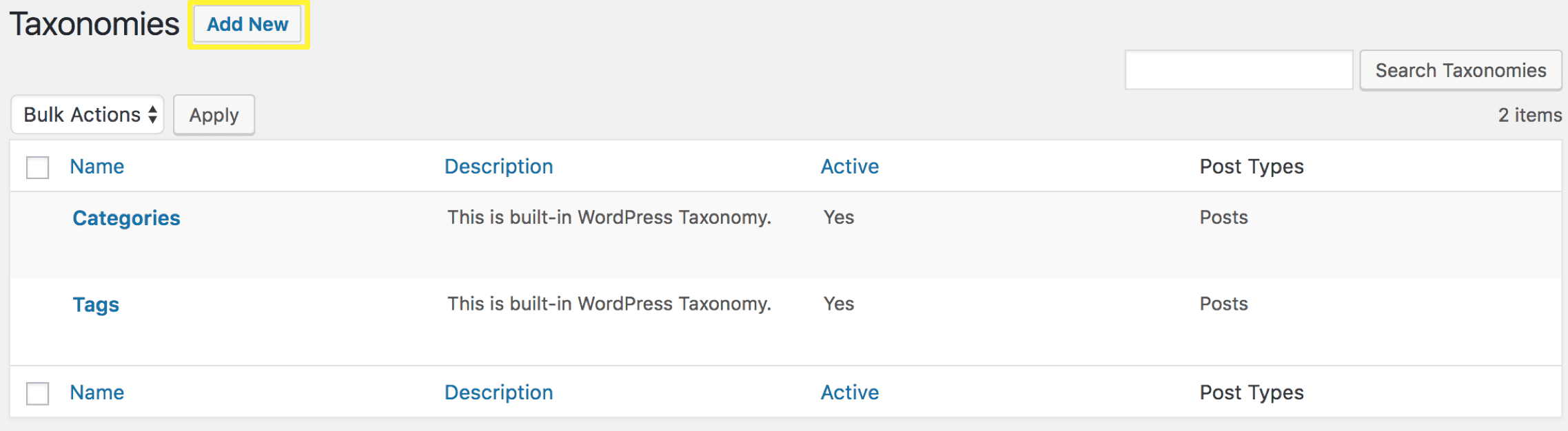The image size is (1568, 431).
Task: Sort taxonomies by Name
Action: tap(96, 166)
